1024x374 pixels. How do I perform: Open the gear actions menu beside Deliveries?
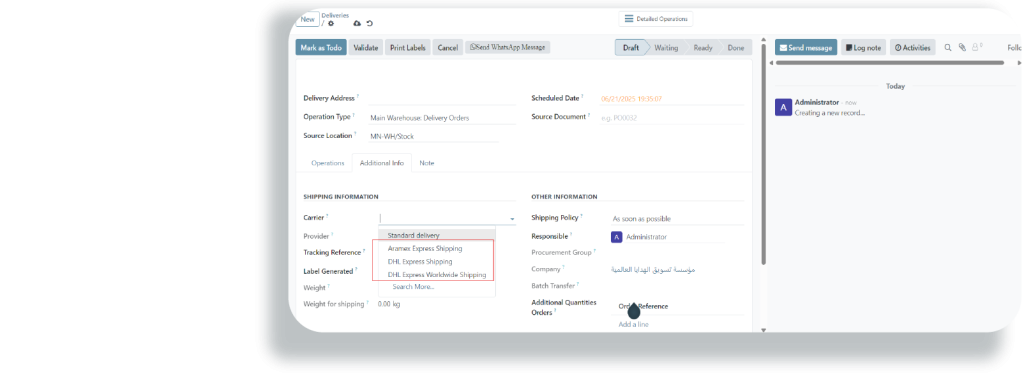(331, 23)
